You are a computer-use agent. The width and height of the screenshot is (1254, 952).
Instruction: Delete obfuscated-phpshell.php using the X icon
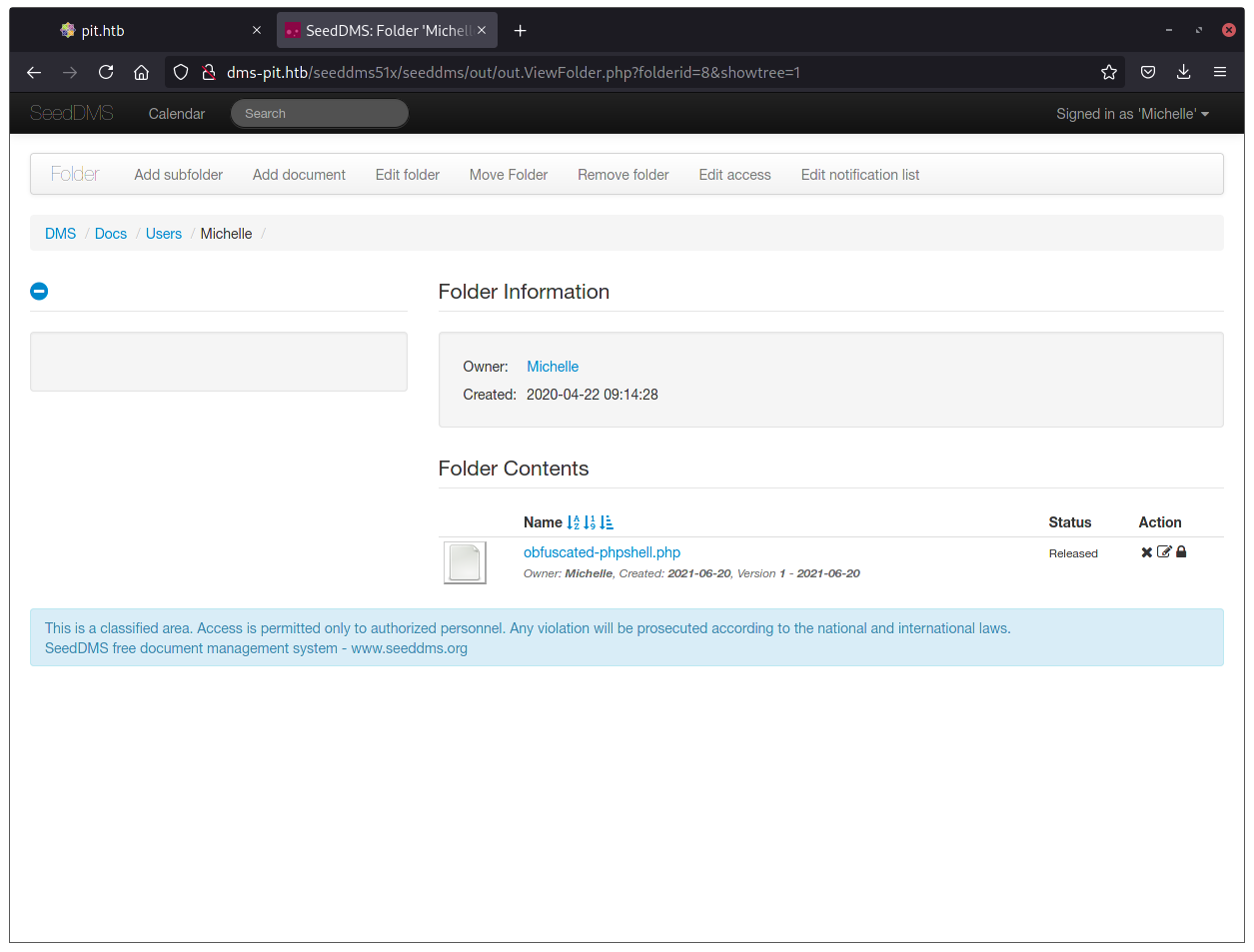coord(1146,551)
